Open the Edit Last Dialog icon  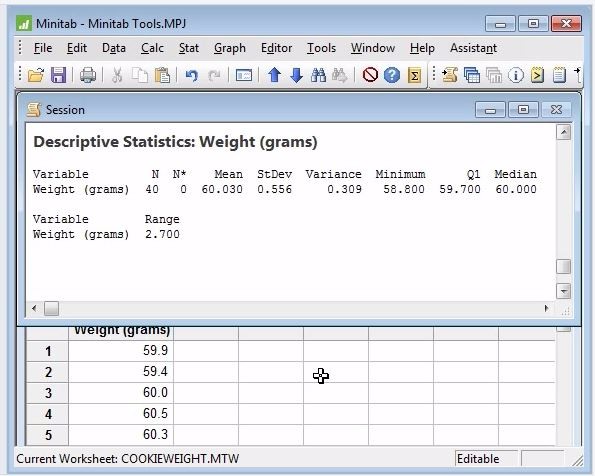244,75
